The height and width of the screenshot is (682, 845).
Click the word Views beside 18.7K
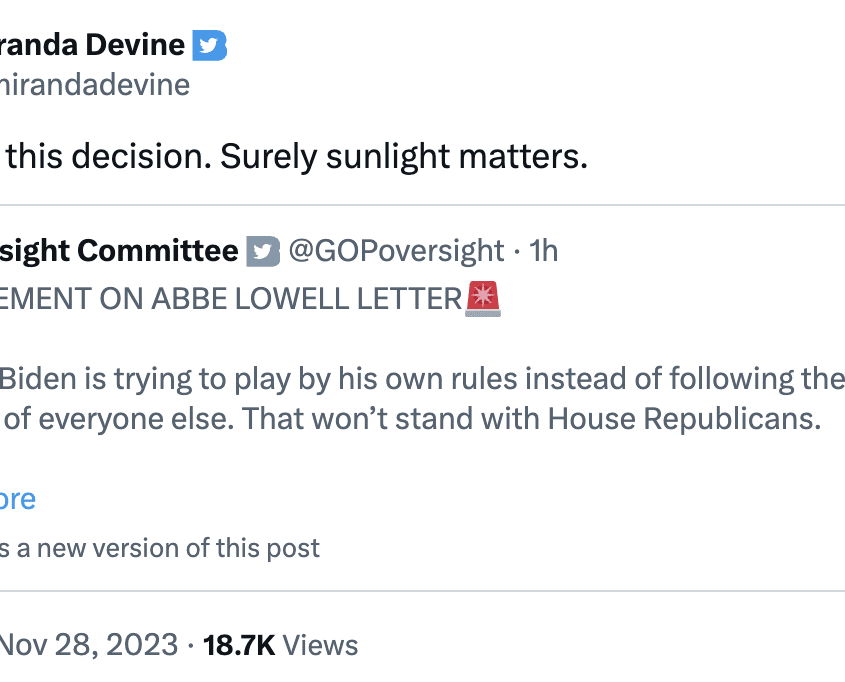click(x=320, y=645)
